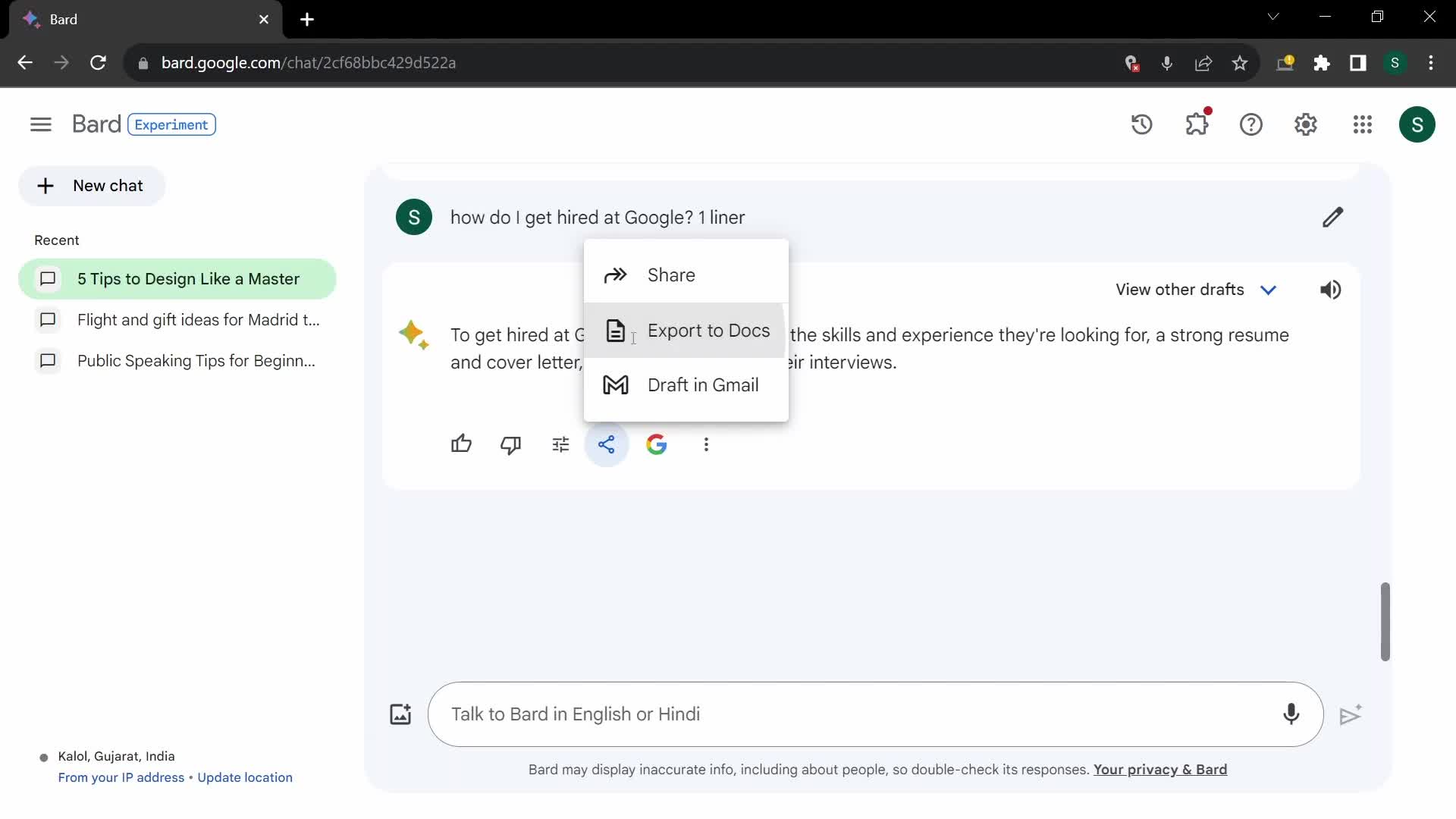Click the address bar URL
Viewport: 1456px width, 819px height.
pos(309,63)
